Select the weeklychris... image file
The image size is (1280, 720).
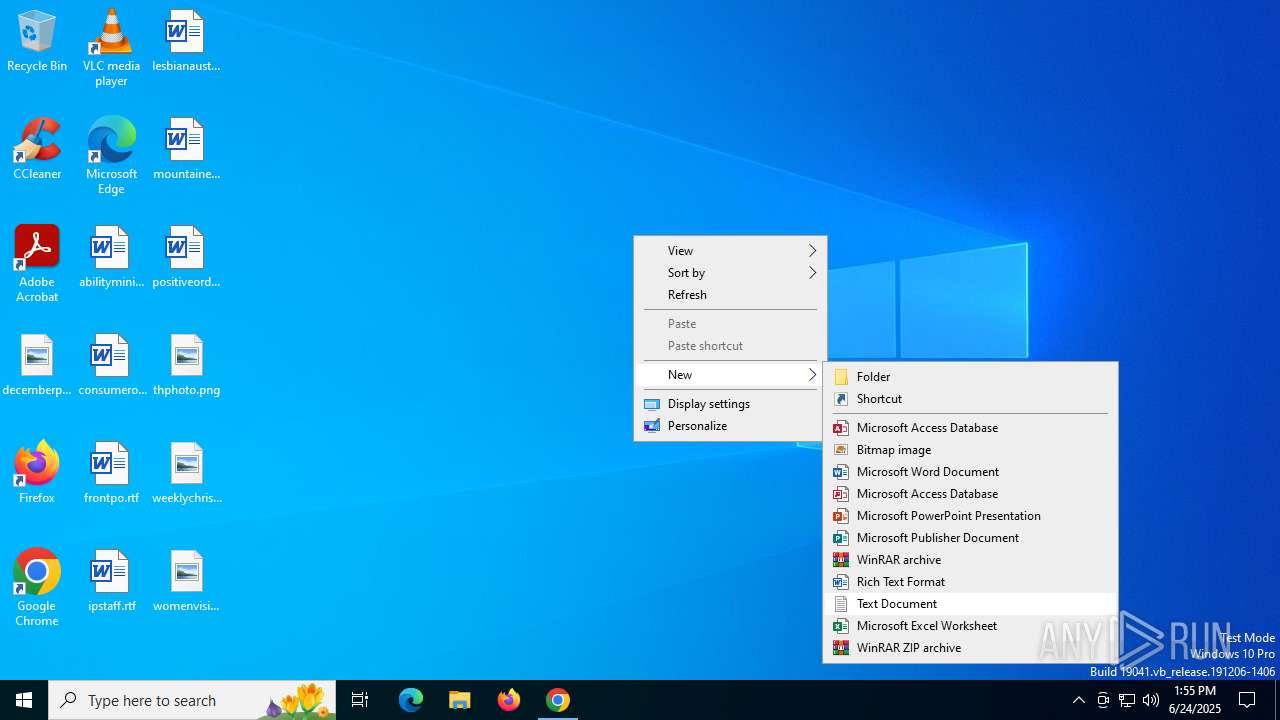[x=186, y=473]
